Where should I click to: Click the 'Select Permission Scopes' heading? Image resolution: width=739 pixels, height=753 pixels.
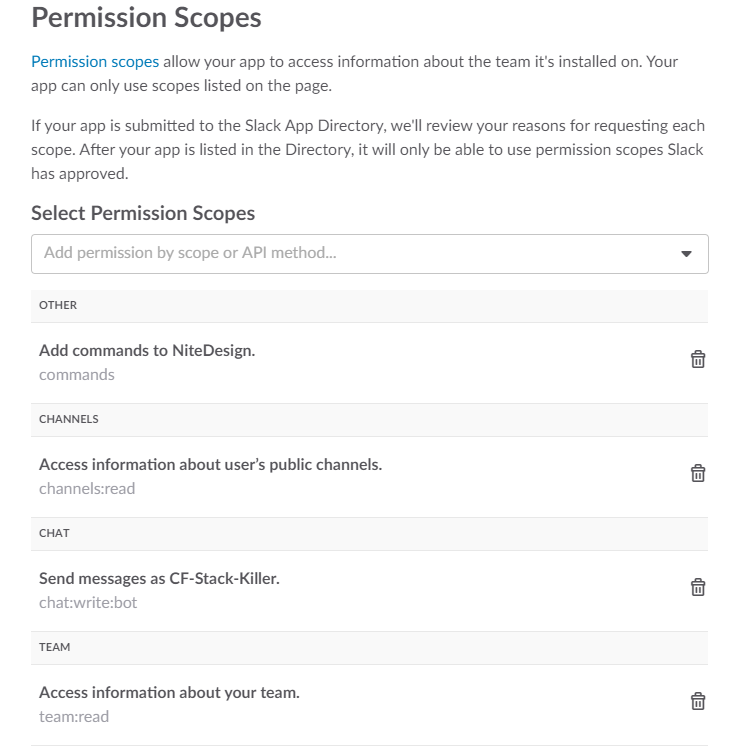point(143,213)
